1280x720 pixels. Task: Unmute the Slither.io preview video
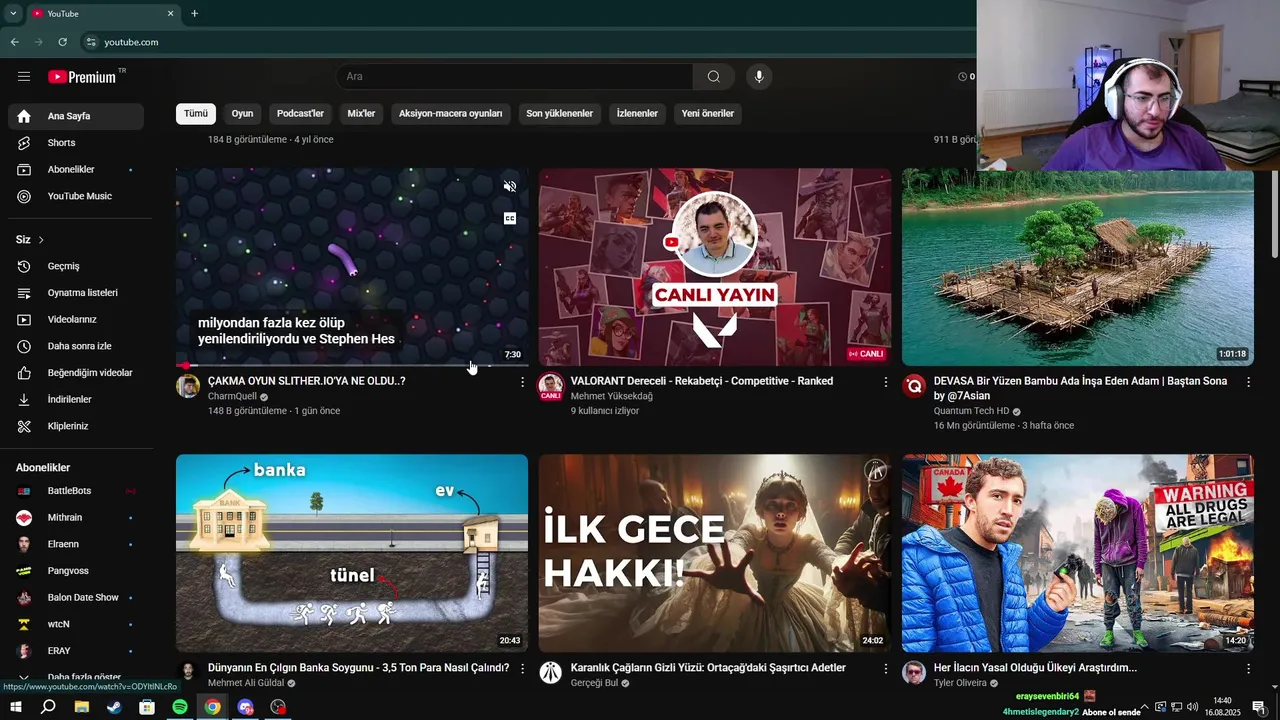click(x=510, y=186)
